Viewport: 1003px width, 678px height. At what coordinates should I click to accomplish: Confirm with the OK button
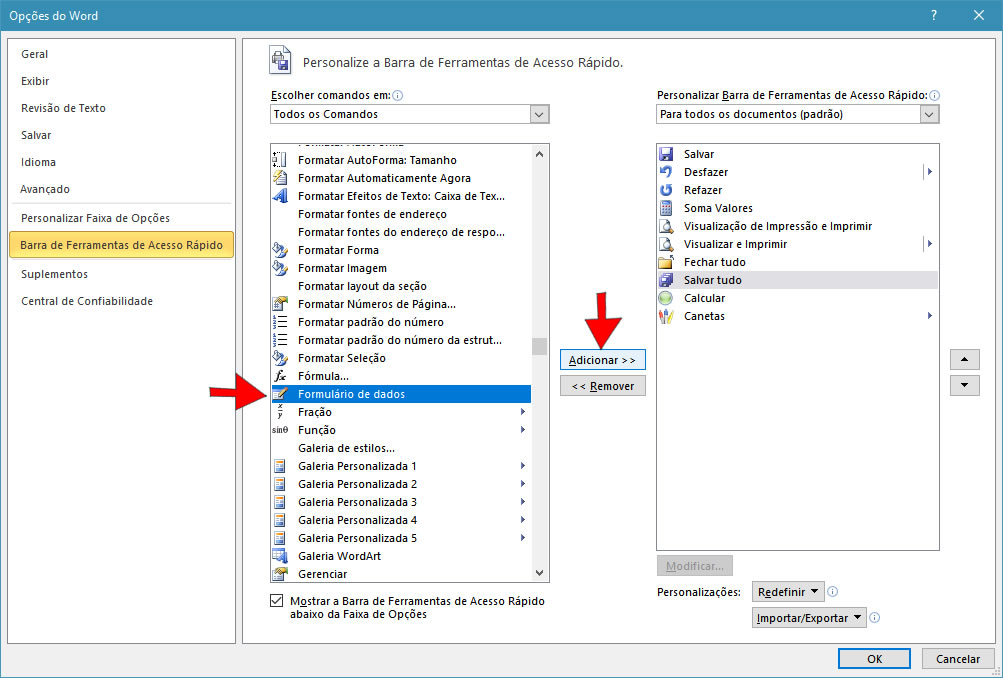click(x=874, y=659)
